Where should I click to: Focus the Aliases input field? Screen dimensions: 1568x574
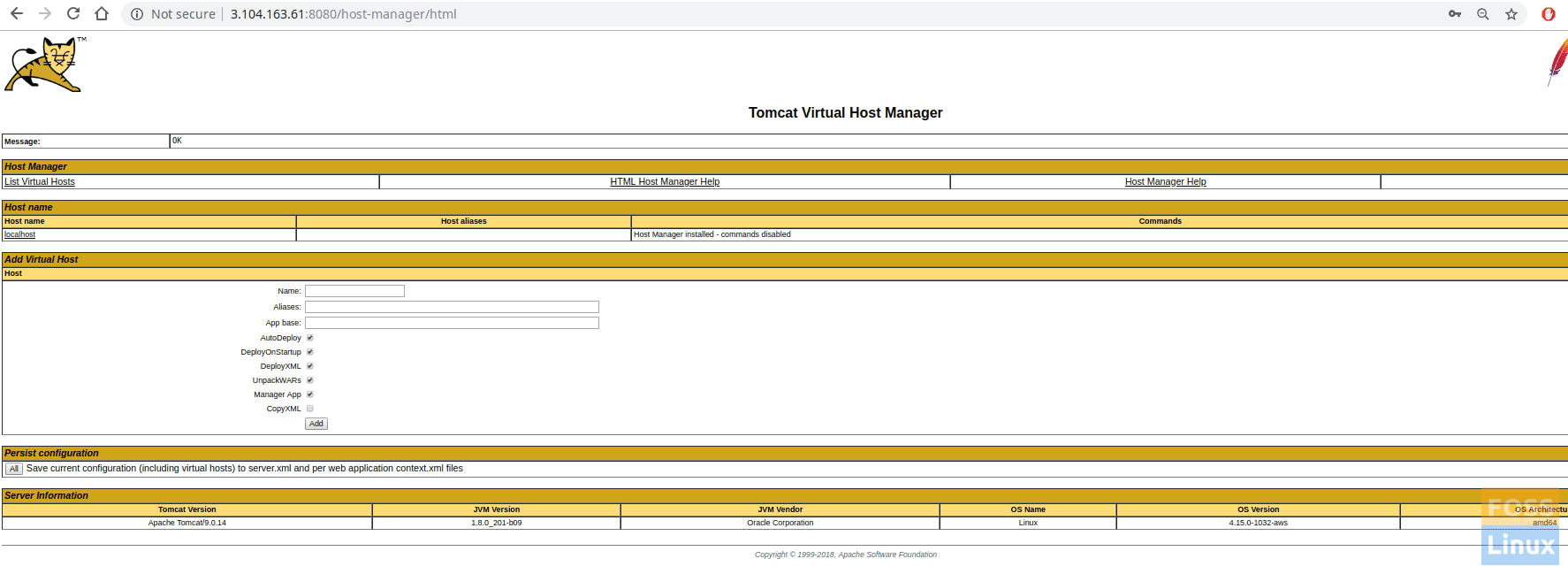(x=452, y=307)
